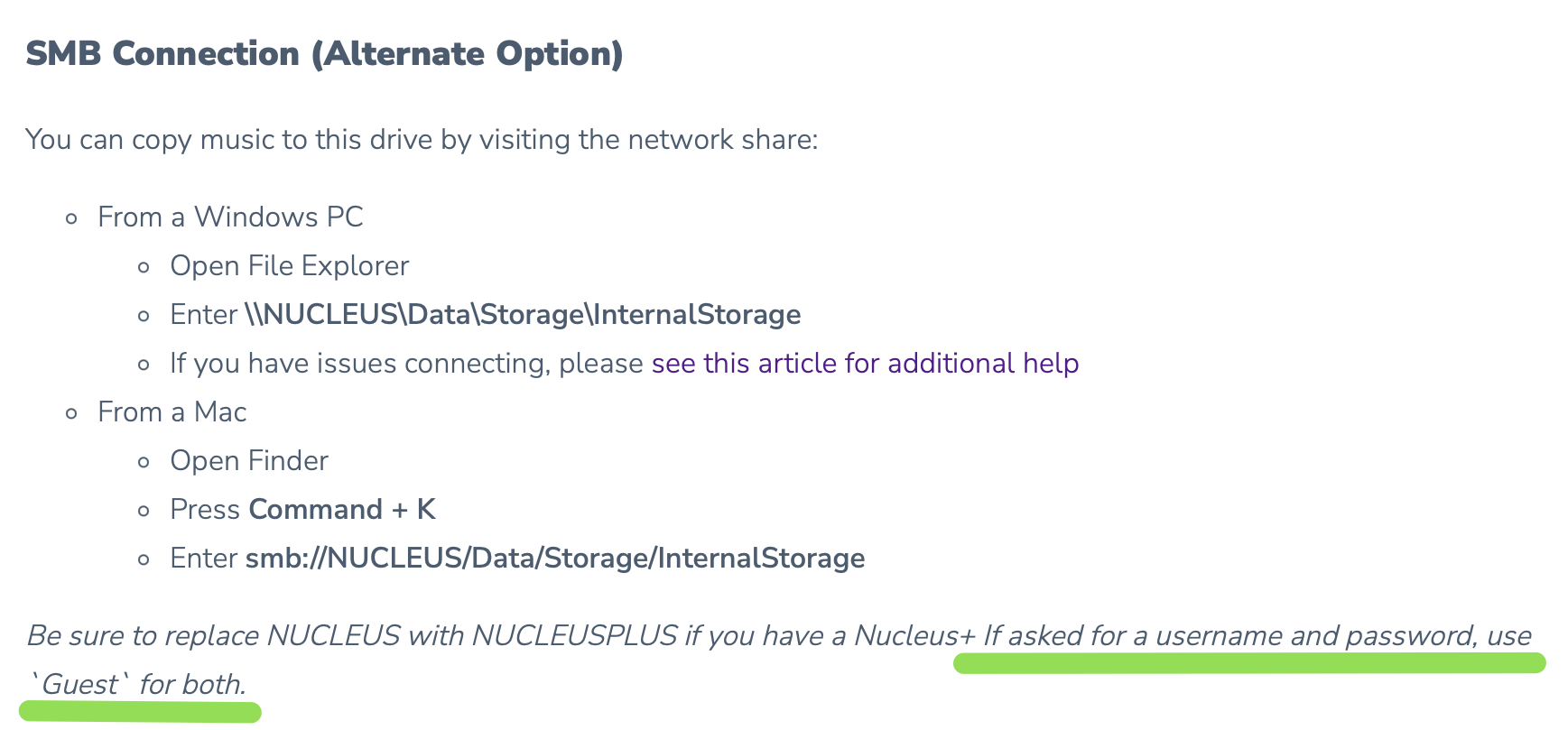The height and width of the screenshot is (730, 1568).
Task: Click the bold \\NUCLEUS\Data\Storage\InternalStorage Windows path
Action: (523, 315)
